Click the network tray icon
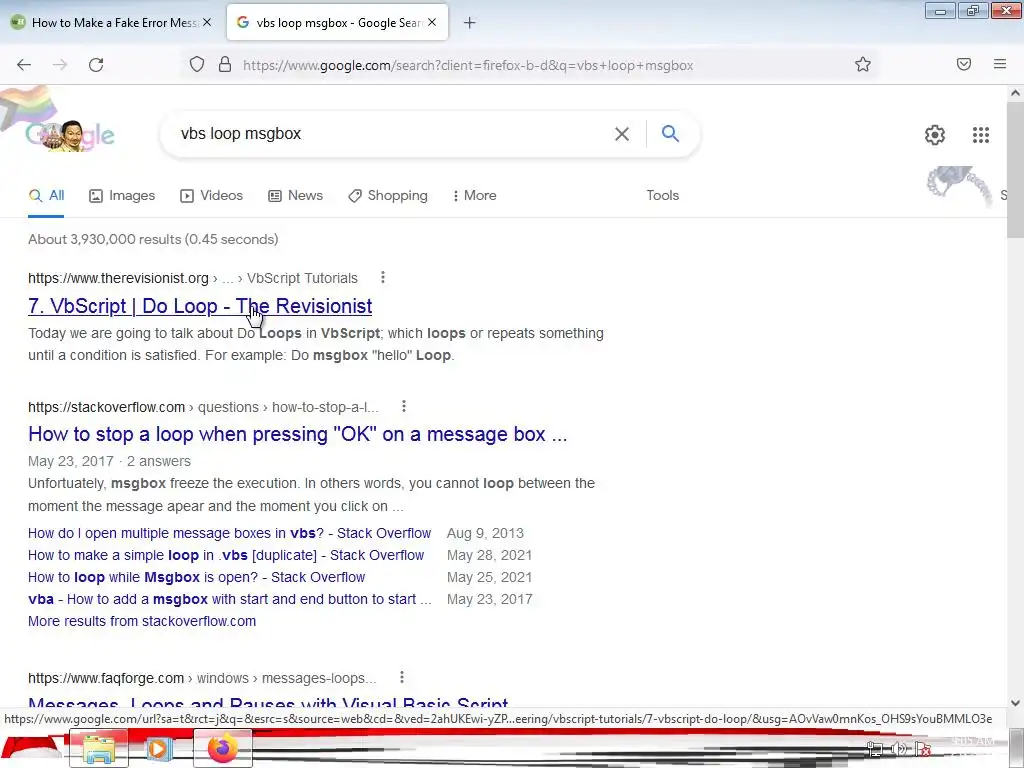Viewport: 1024px width, 768px height. click(x=875, y=749)
